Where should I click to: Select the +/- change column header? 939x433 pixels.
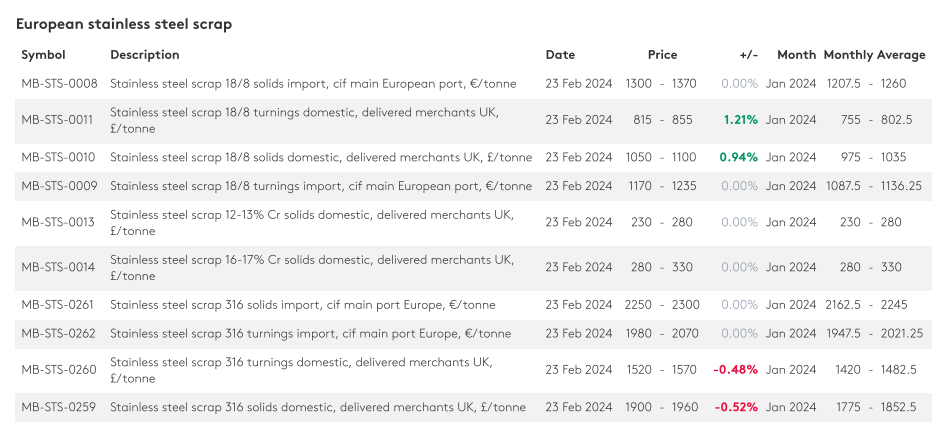pos(748,55)
